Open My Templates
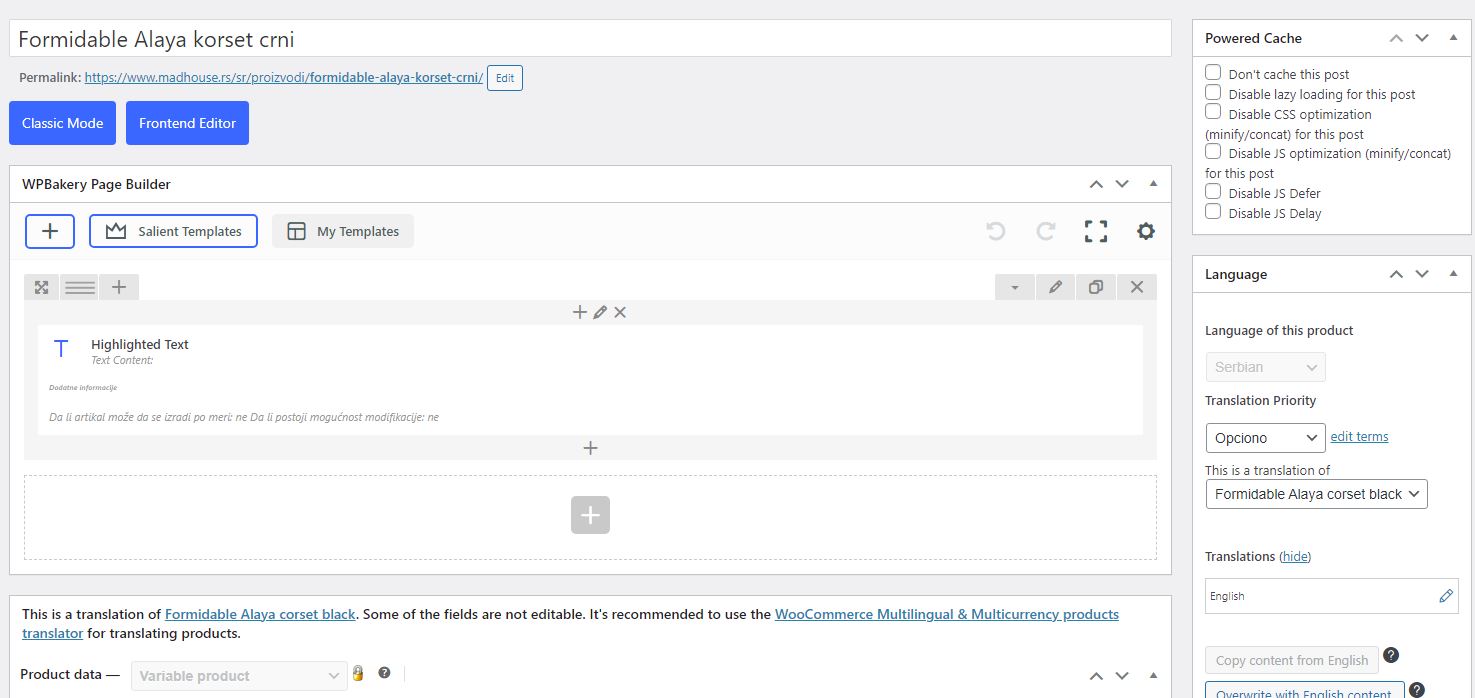The width and height of the screenshot is (1475, 698). [x=343, y=231]
